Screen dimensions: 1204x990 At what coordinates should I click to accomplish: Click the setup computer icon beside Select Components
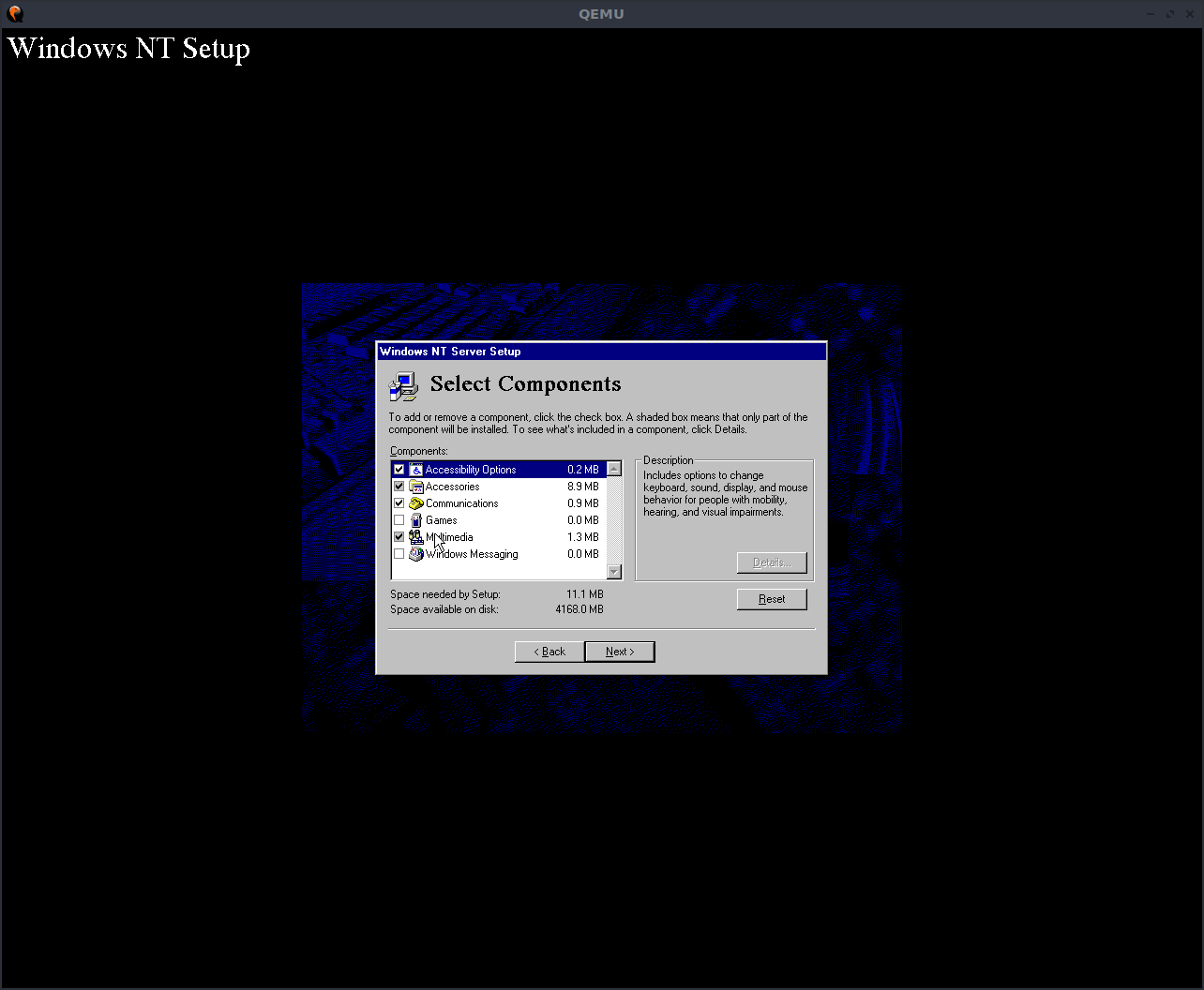pyautogui.click(x=403, y=385)
